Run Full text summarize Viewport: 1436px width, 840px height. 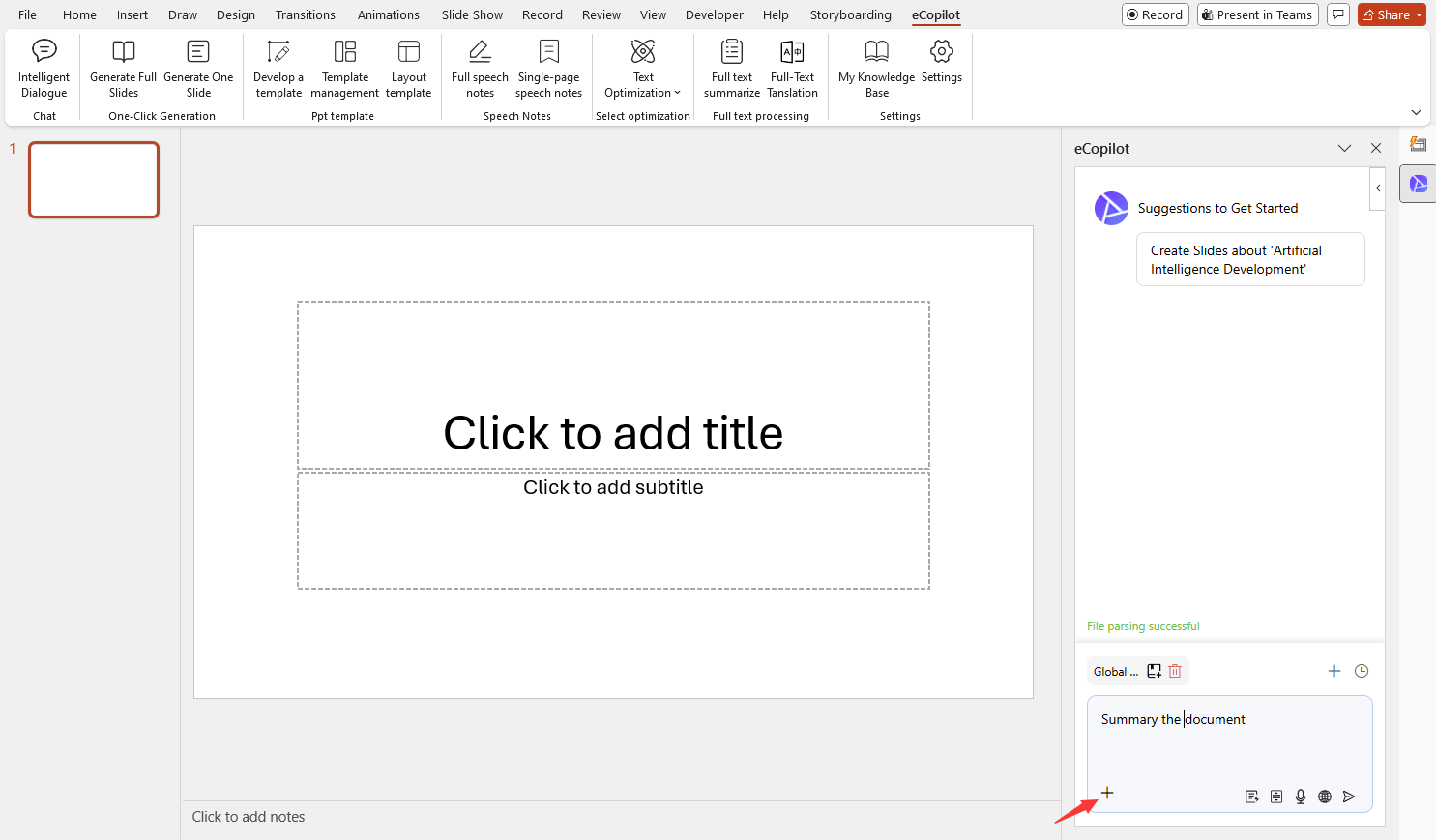[732, 69]
